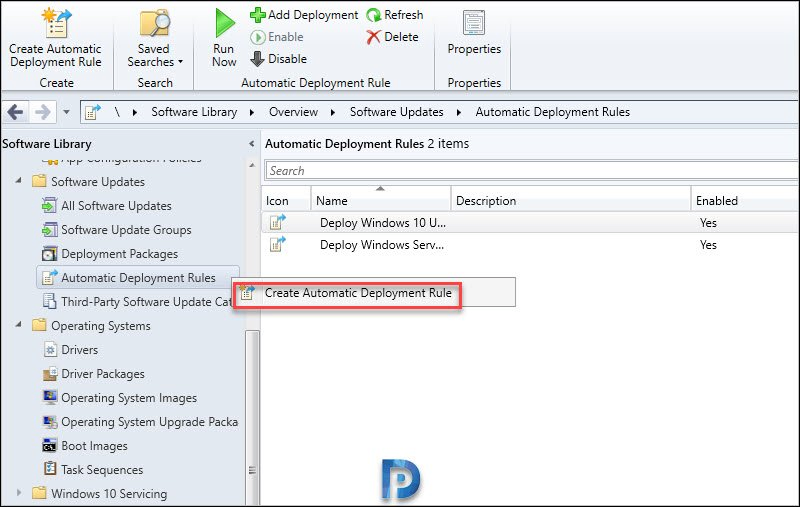Screen dimensions: 800x507
Task: Select the Operating Systems folder node
Action: (101, 325)
